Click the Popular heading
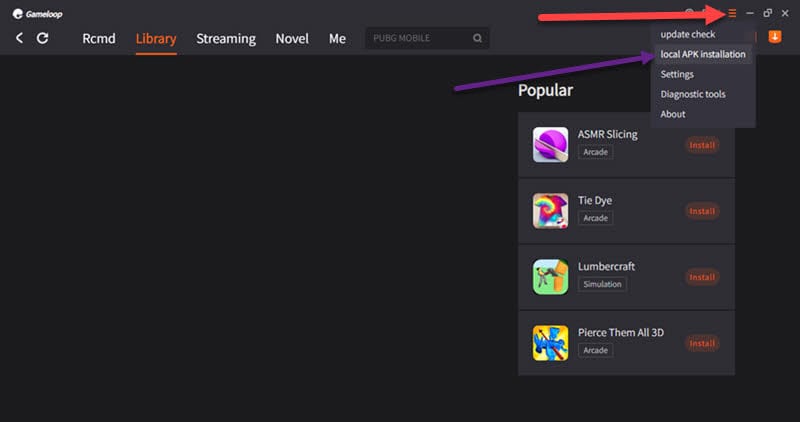800x422 pixels. click(x=545, y=90)
